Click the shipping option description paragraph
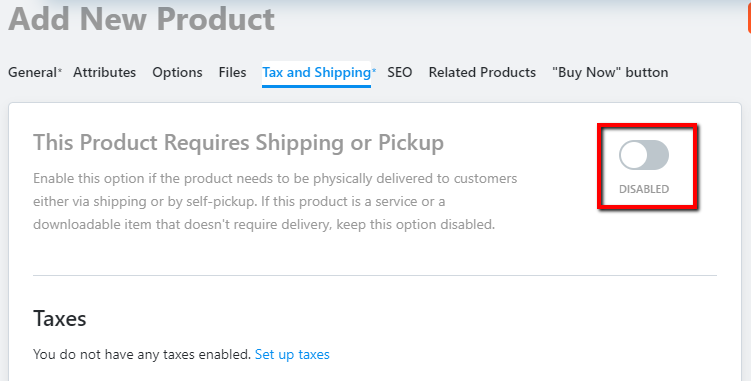Screen dimensions: 751x381 coord(275,201)
